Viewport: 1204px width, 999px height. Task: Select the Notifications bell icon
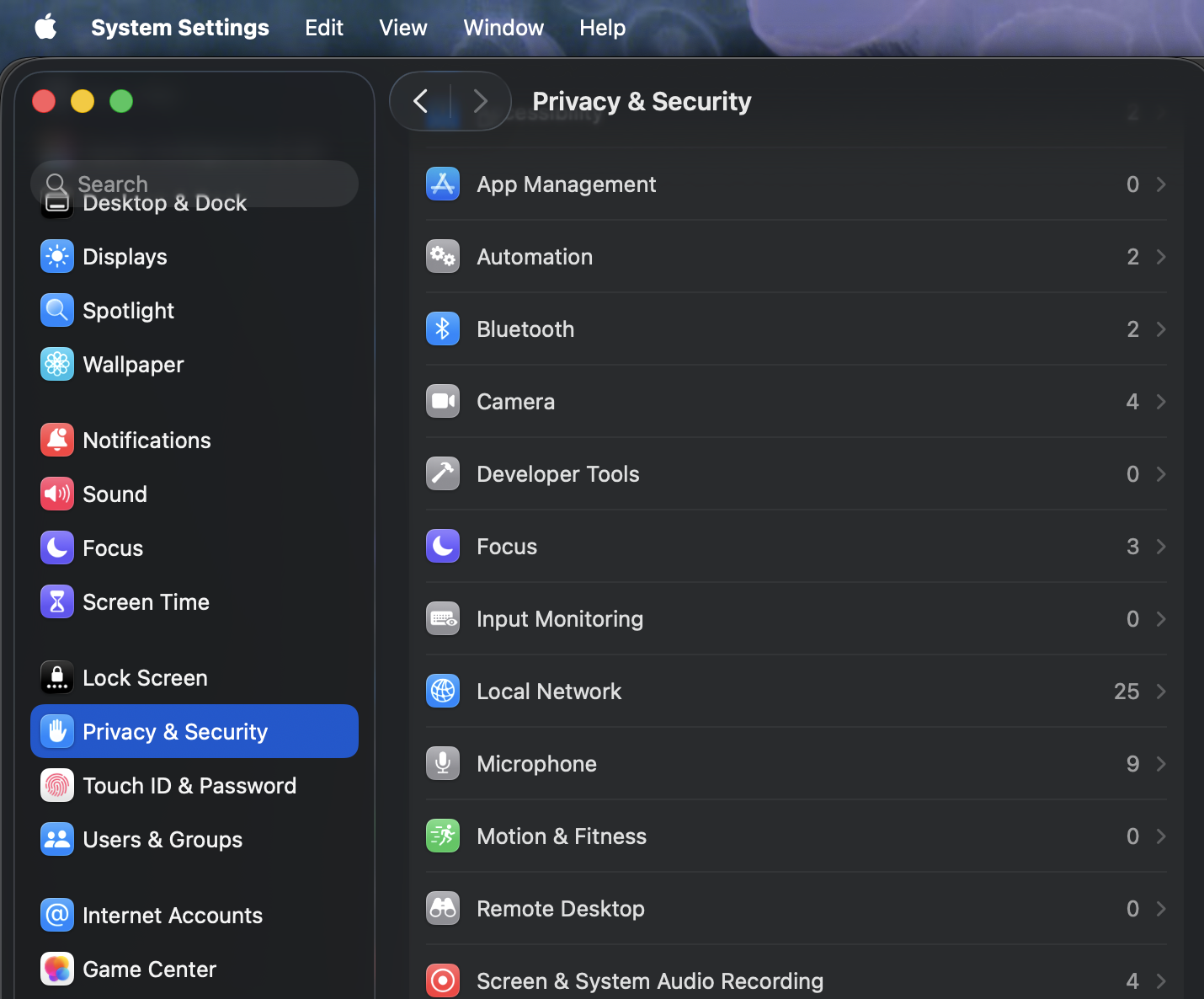tap(56, 440)
